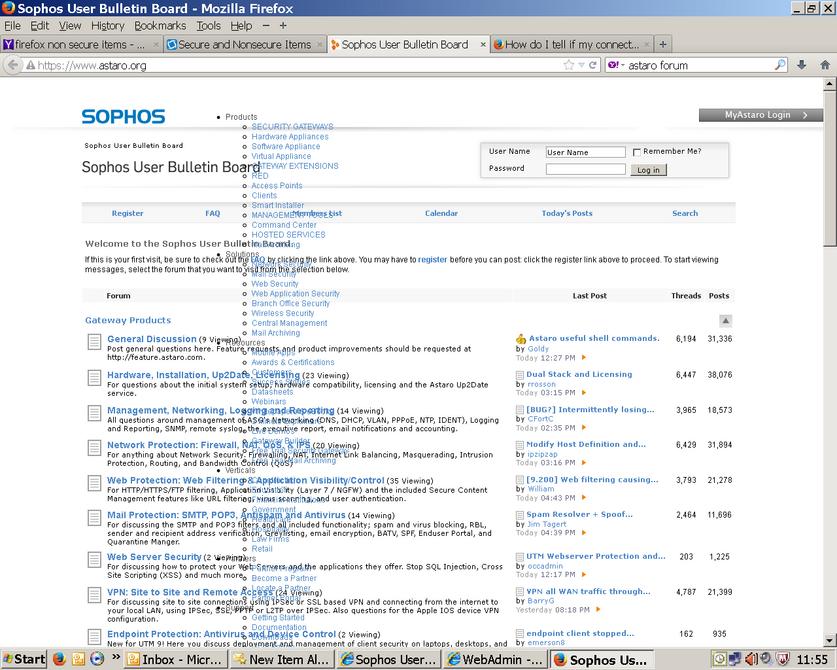Tick the Remember Me checkbox
The height and width of the screenshot is (670, 837).
pos(636,152)
